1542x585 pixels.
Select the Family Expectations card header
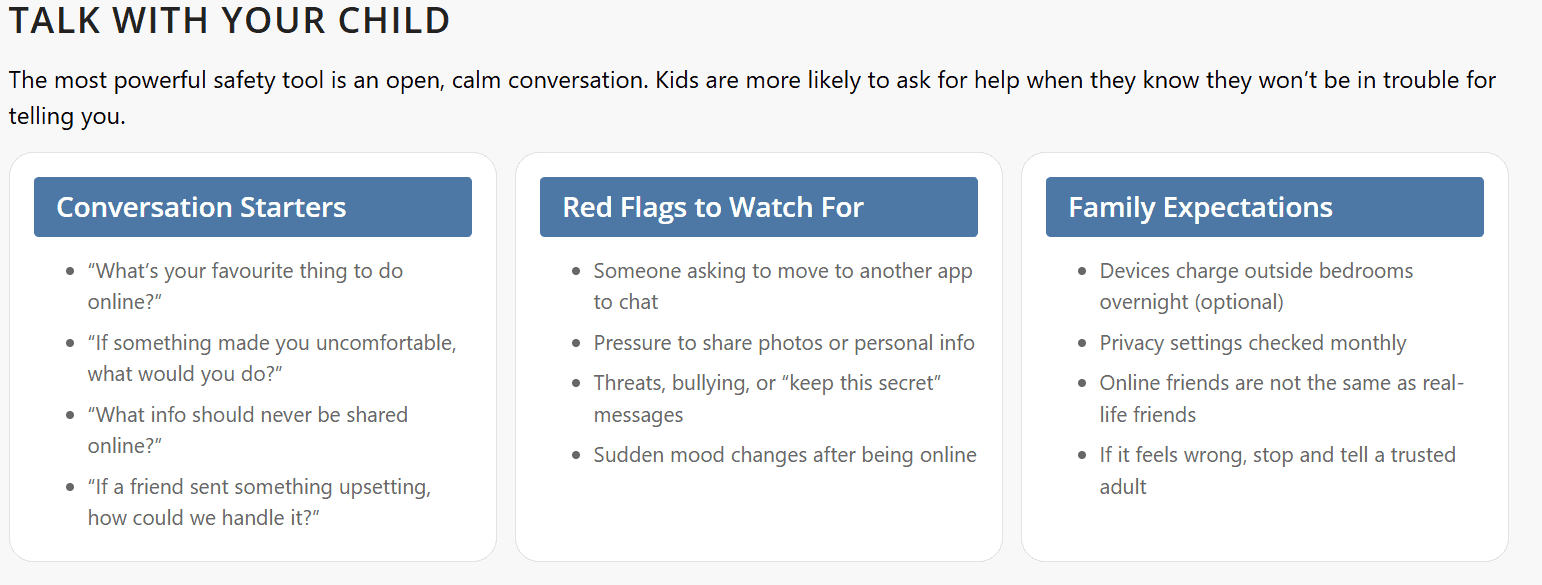pos(1264,207)
